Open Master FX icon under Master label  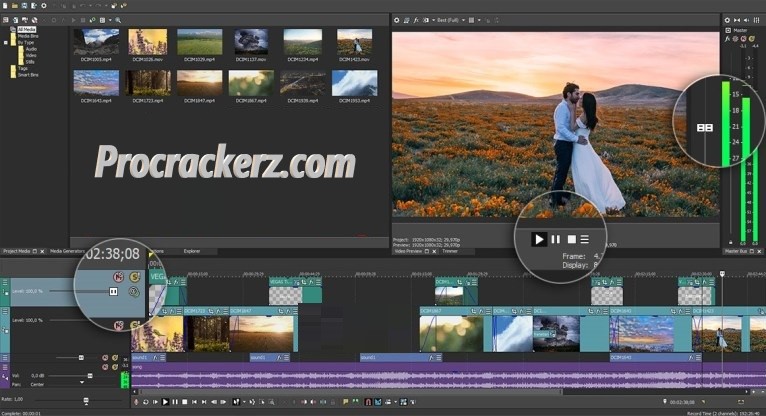click(727, 39)
